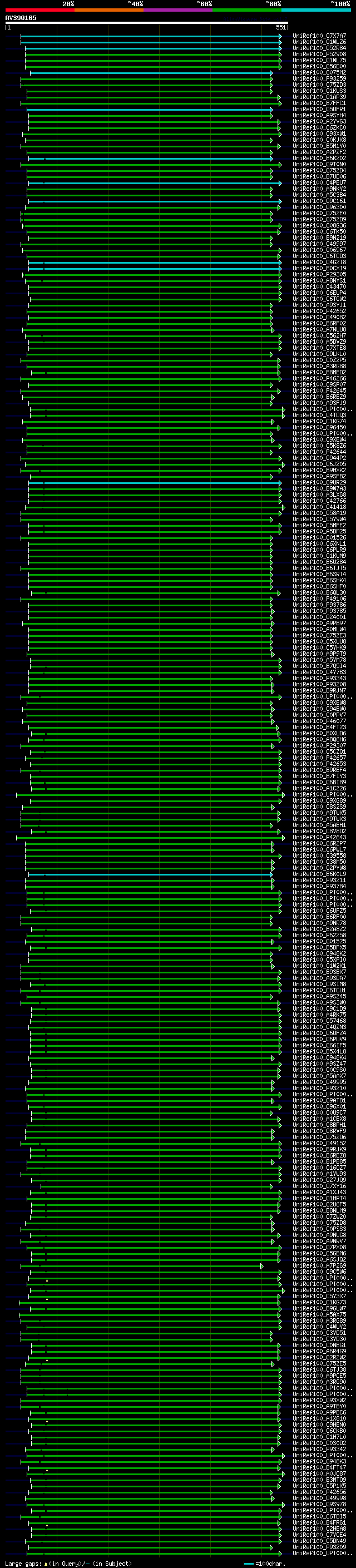
Task: Open hit UniRef100_B4FT23
Action: (x=319, y=727)
